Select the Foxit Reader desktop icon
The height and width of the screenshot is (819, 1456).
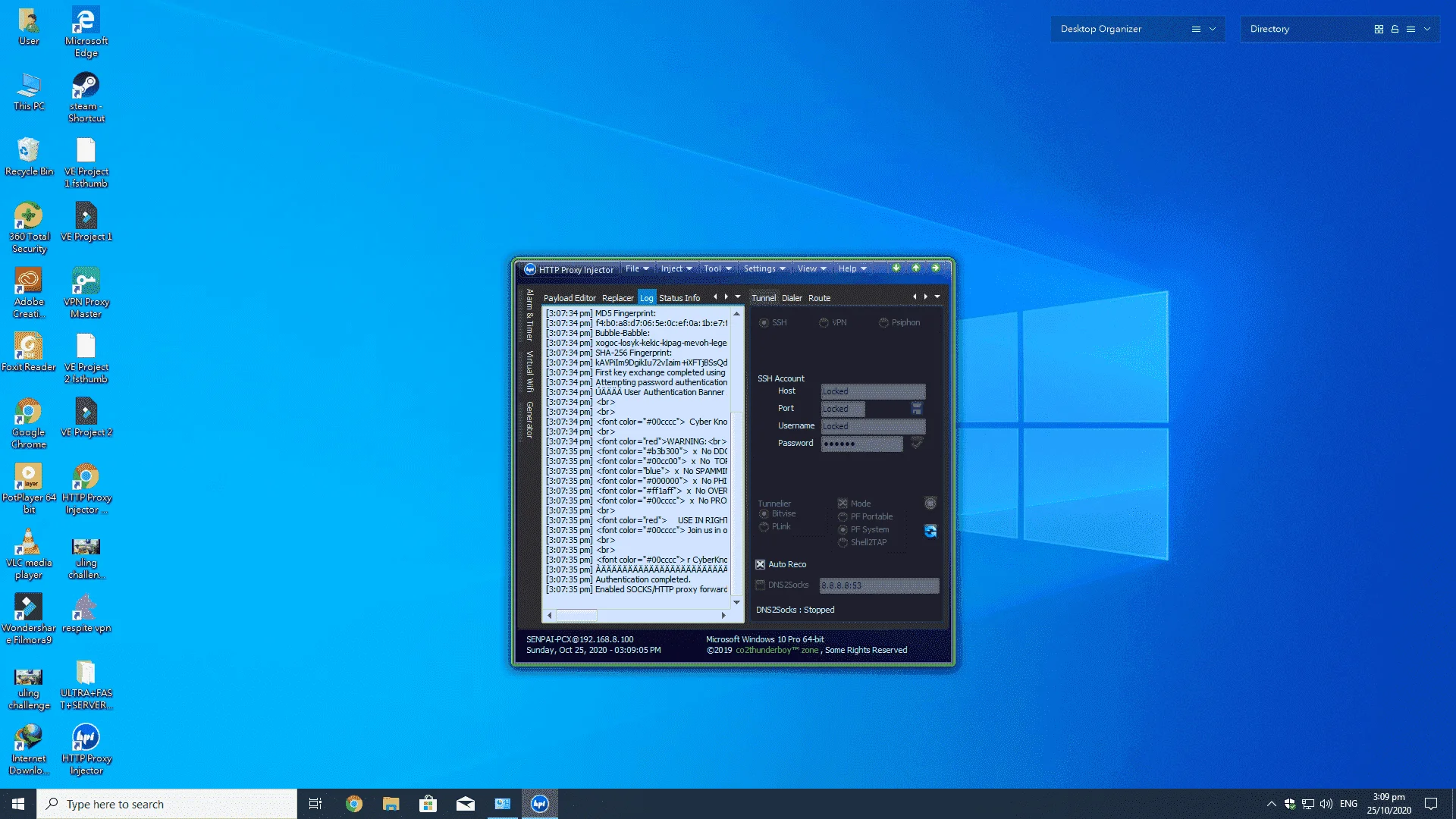click(29, 352)
